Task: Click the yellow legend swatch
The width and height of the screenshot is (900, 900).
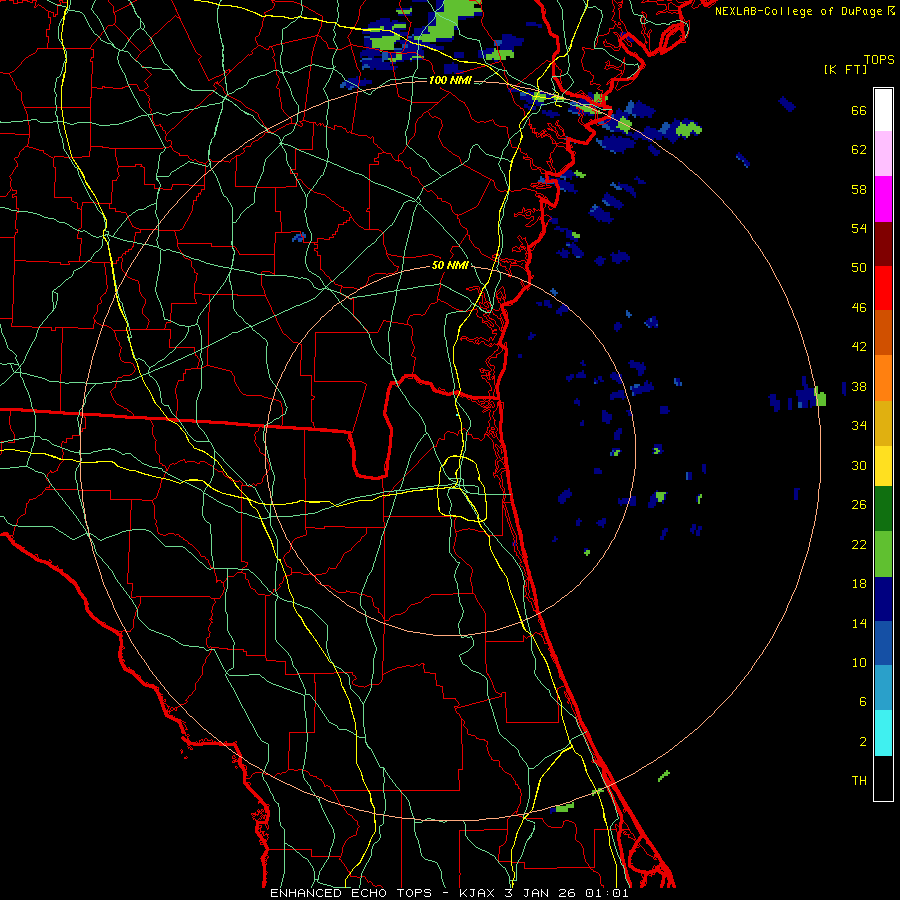Action: click(883, 466)
